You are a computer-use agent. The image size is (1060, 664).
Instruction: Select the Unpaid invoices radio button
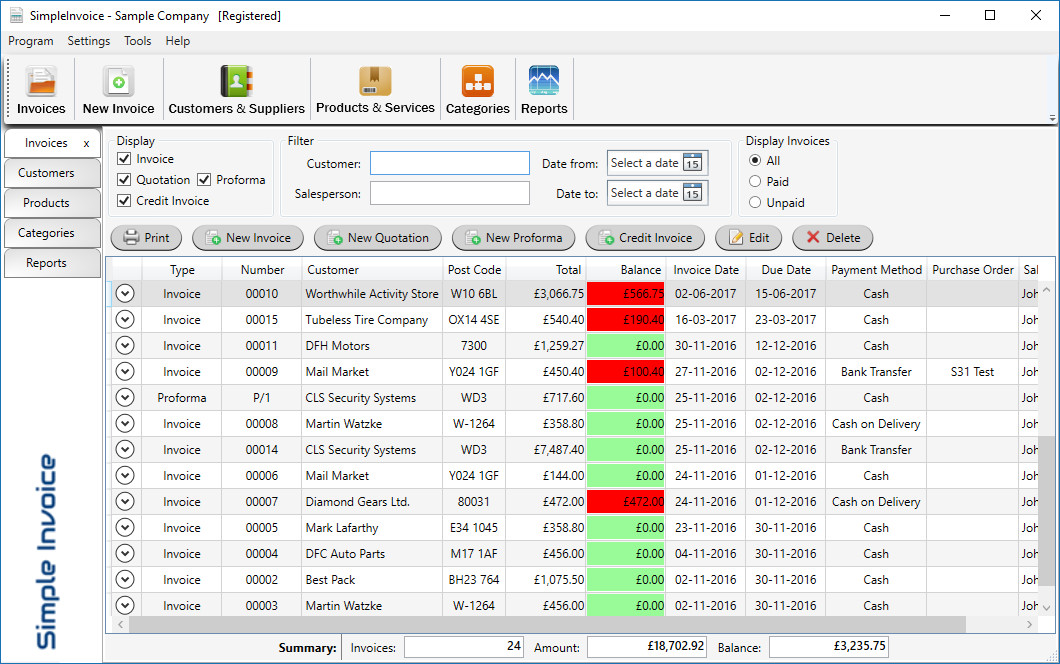[x=755, y=202]
